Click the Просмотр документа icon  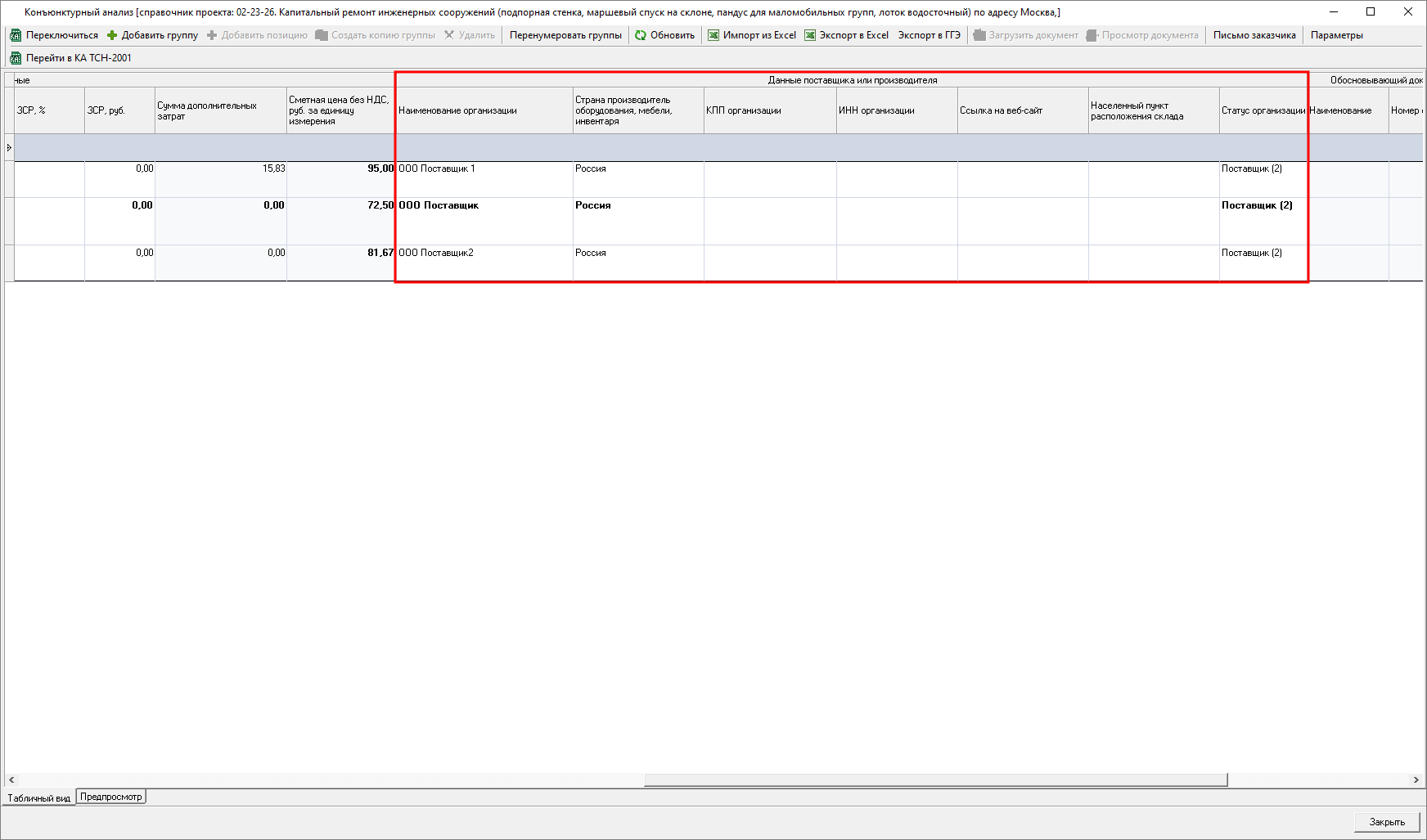click(x=1092, y=35)
